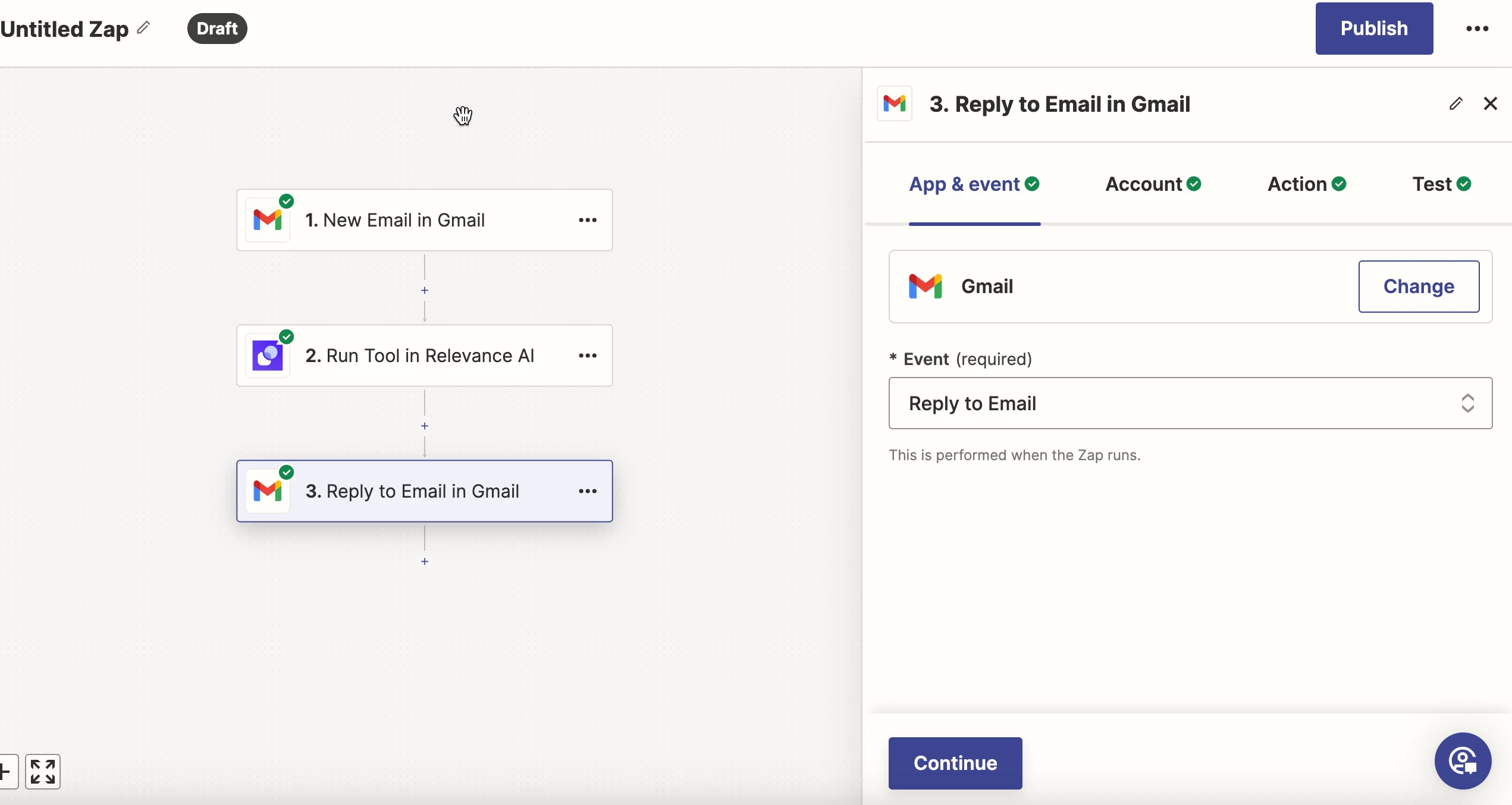Open the help chat bubble icon

pos(1462,760)
